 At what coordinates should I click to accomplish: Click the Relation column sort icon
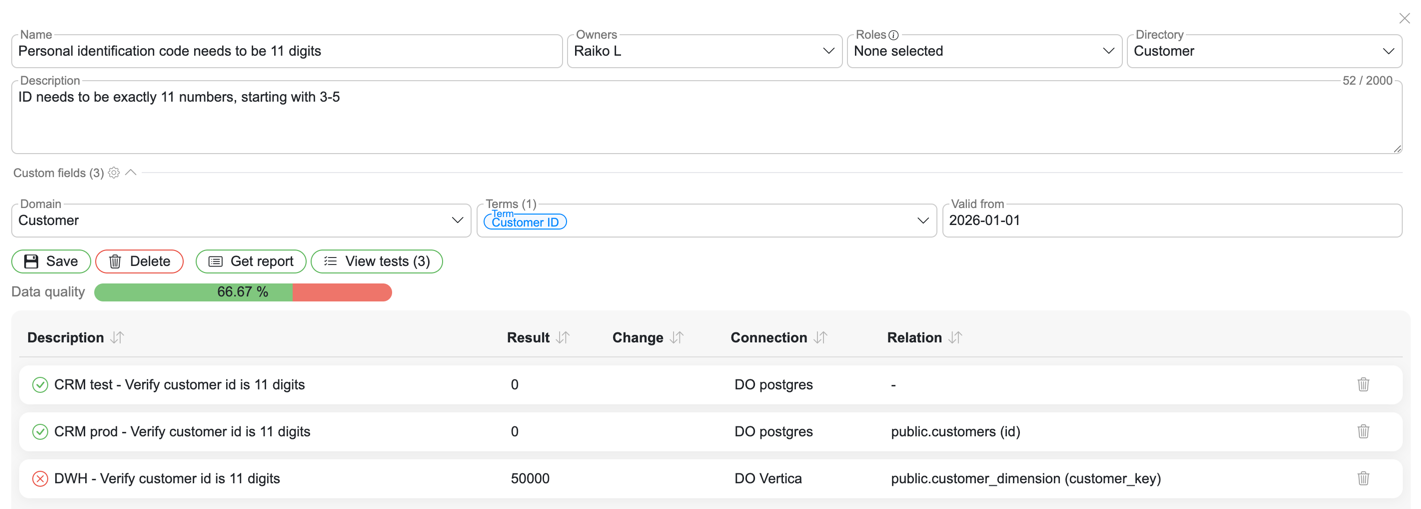pos(956,338)
